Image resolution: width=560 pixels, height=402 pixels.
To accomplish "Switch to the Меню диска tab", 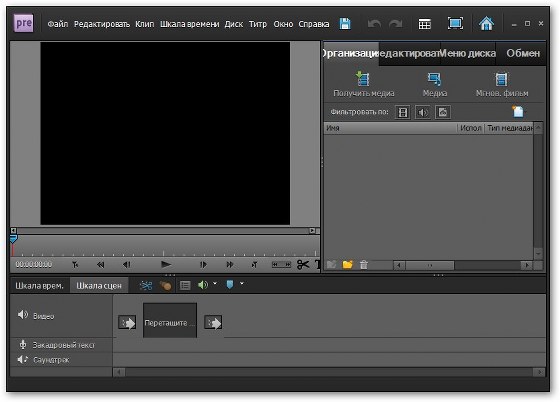I will pos(468,53).
